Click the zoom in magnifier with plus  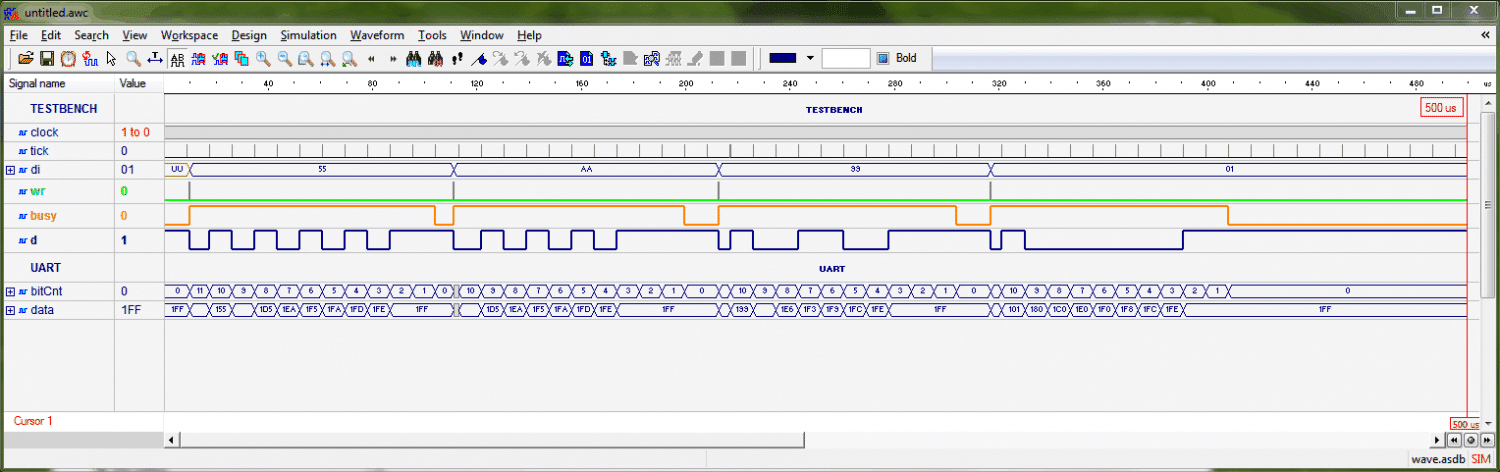click(263, 59)
